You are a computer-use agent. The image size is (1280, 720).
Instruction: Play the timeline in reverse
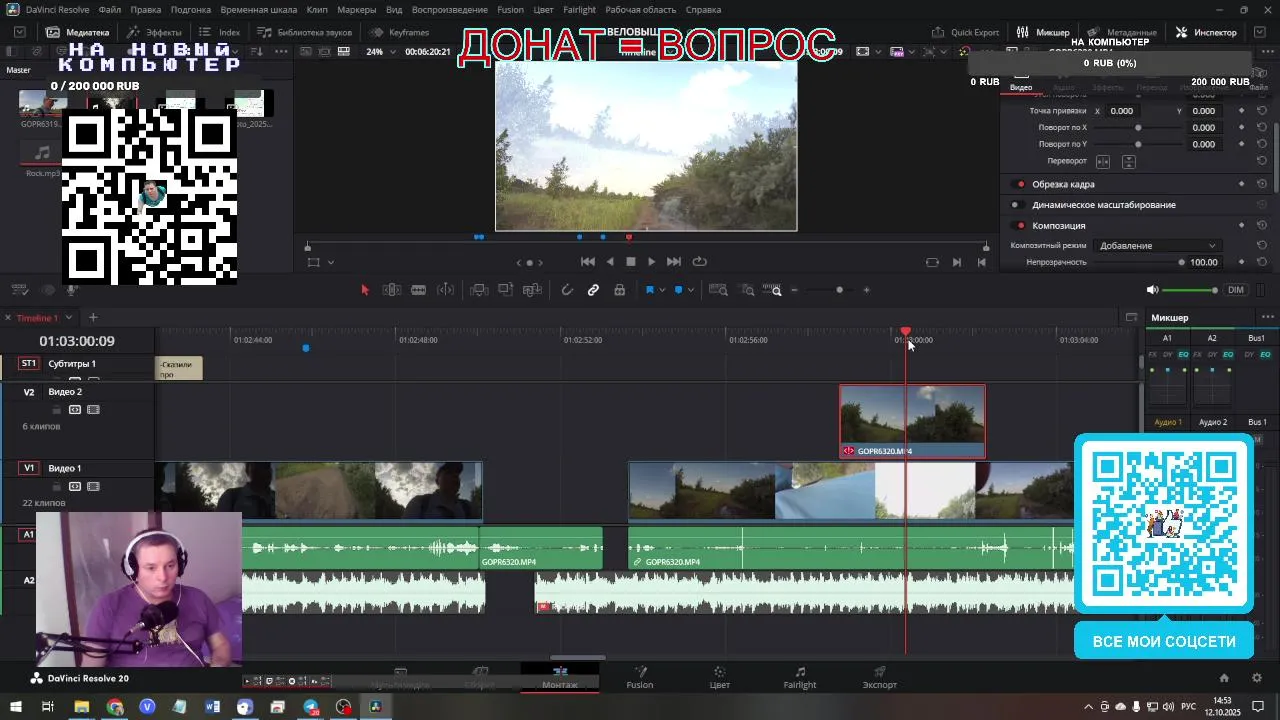[610, 262]
